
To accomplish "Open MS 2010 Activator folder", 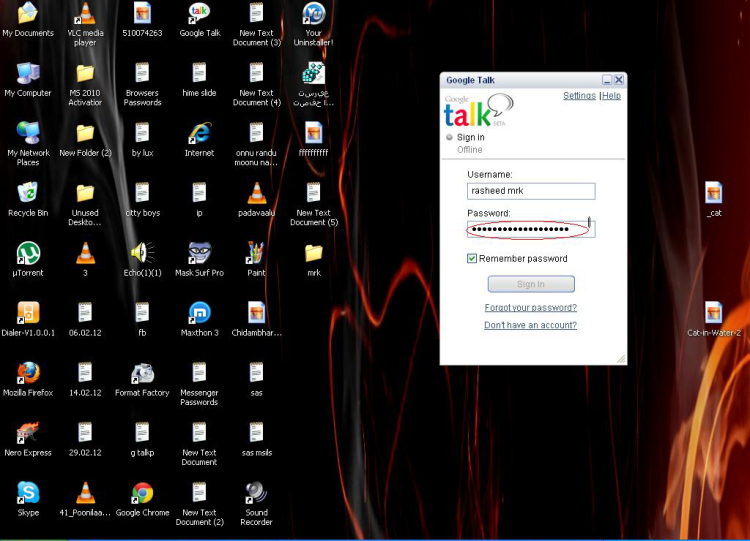I will click(85, 73).
